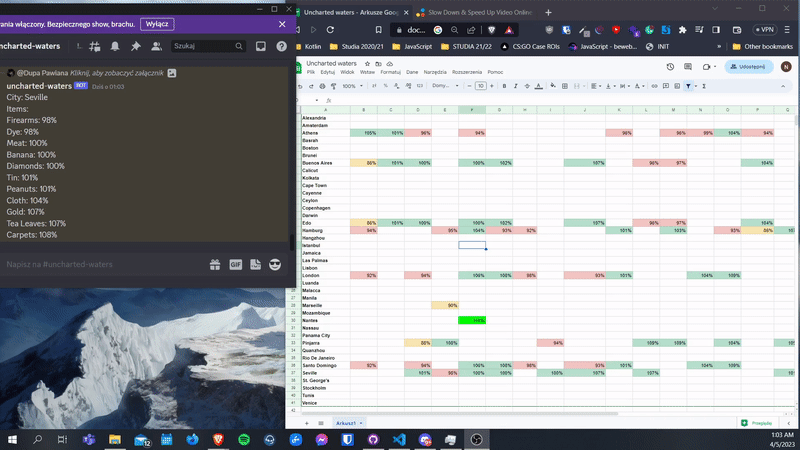Open Discord inbox icon
The width and height of the screenshot is (800, 450).
[261, 46]
